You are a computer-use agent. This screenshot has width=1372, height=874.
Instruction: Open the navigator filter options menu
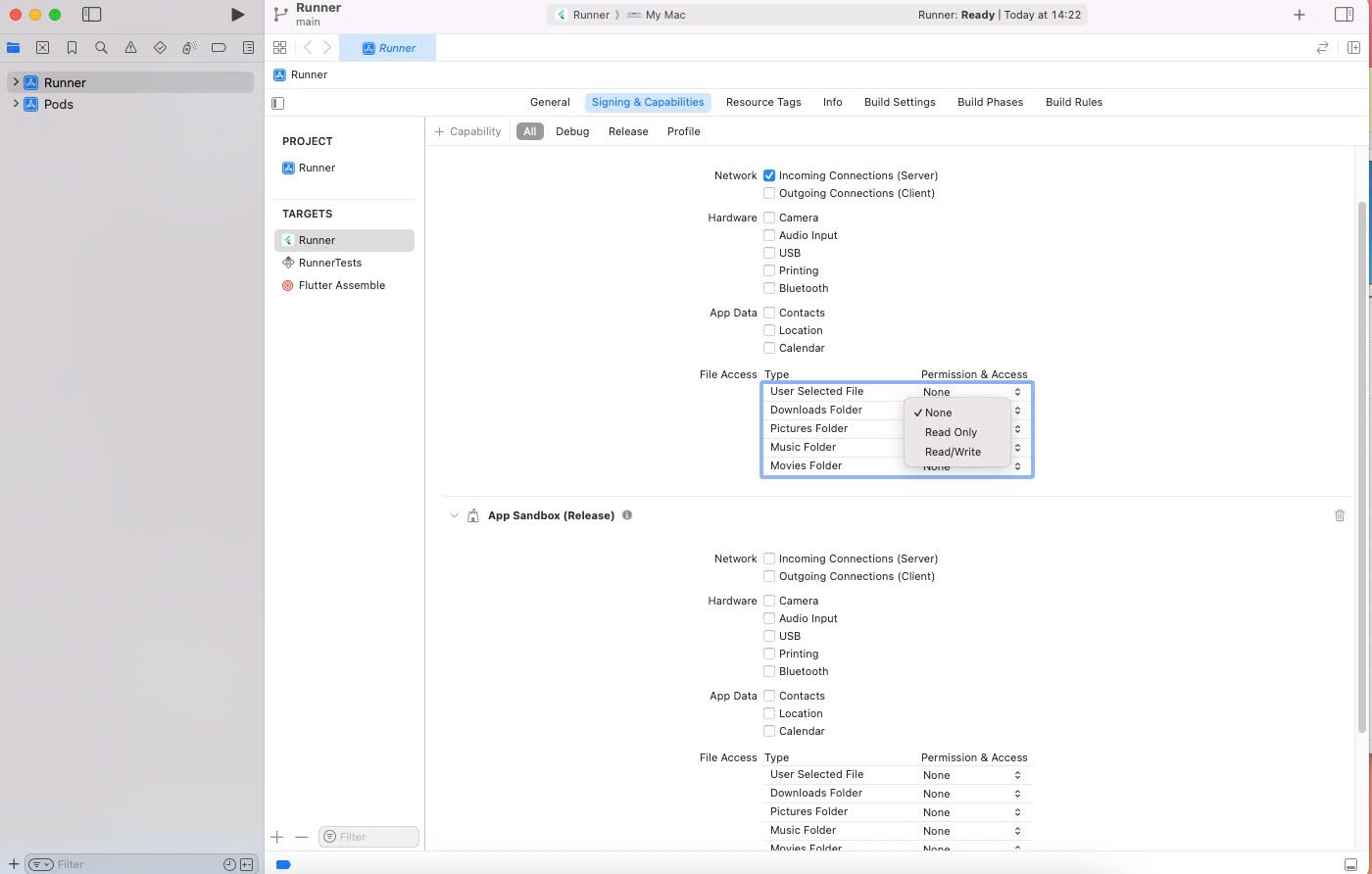point(41,864)
